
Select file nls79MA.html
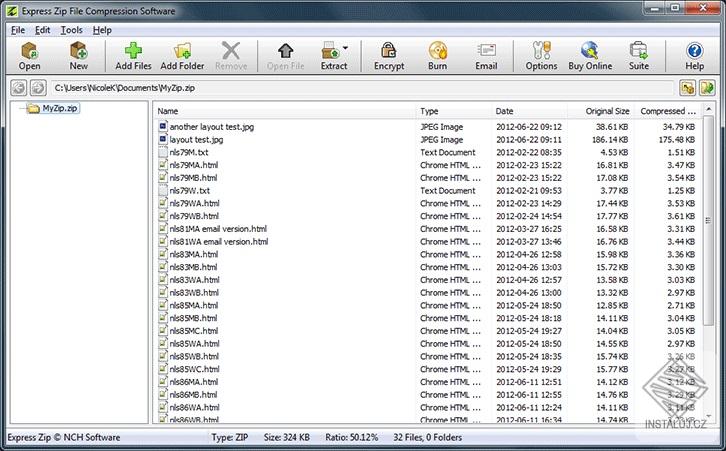click(194, 165)
